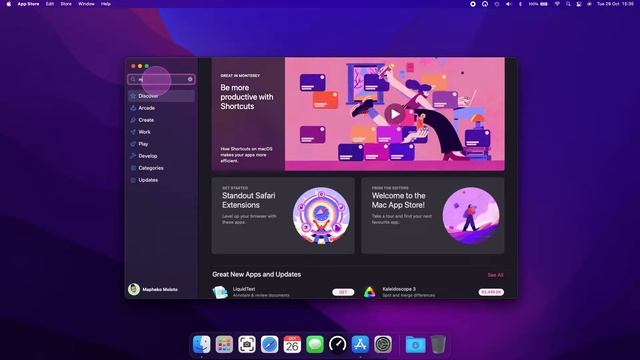Play the Shortcuts feature video
Image resolution: width=640 pixels, height=360 pixels.
[395, 114]
